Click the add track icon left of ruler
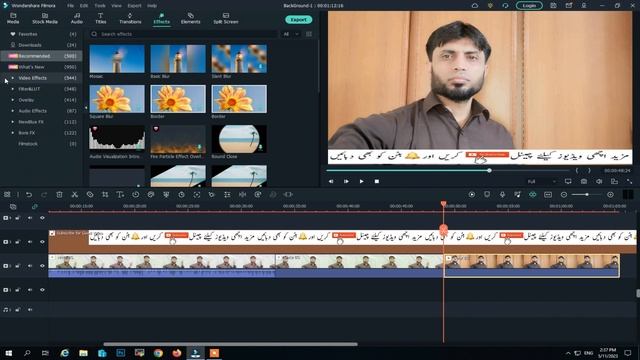Viewport: 640px width, 360px height. click(x=13, y=207)
